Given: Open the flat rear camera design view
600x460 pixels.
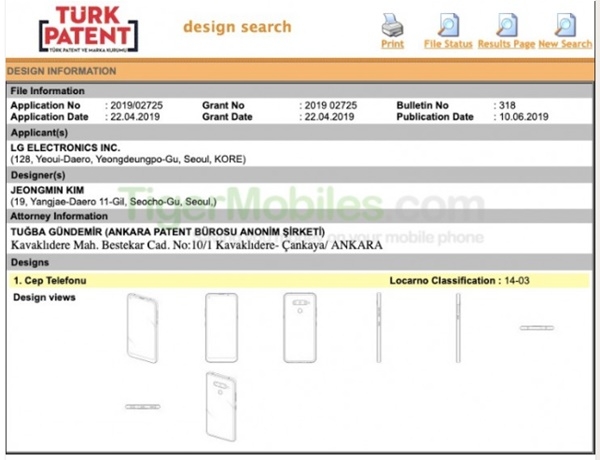Looking at the screenshot, I should [x=300, y=328].
